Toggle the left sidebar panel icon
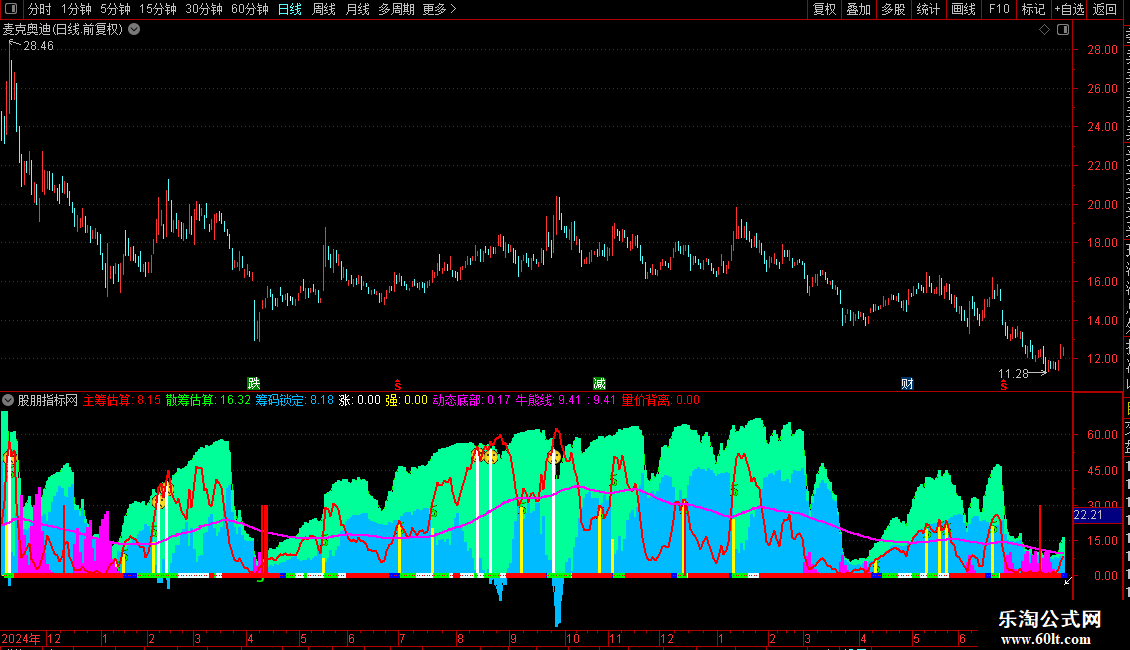The height and width of the screenshot is (650, 1130). pyautogui.click(x=11, y=9)
